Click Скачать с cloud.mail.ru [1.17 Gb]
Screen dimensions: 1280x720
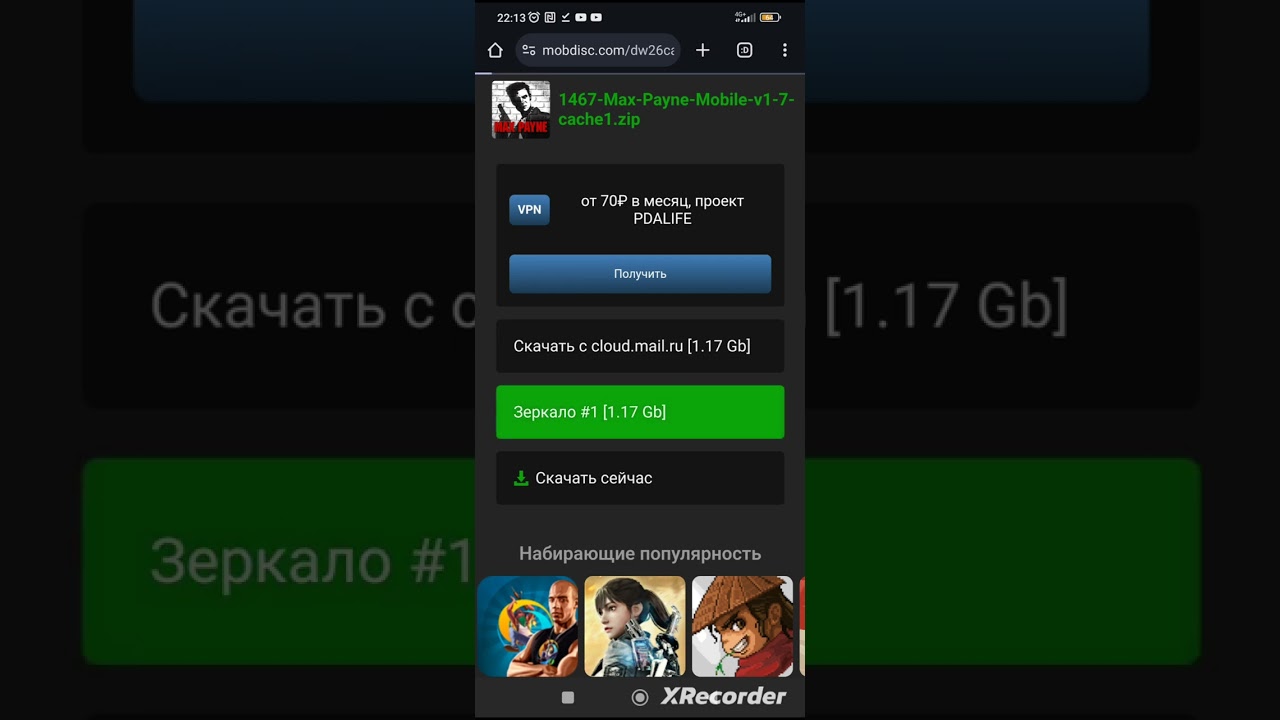click(640, 346)
